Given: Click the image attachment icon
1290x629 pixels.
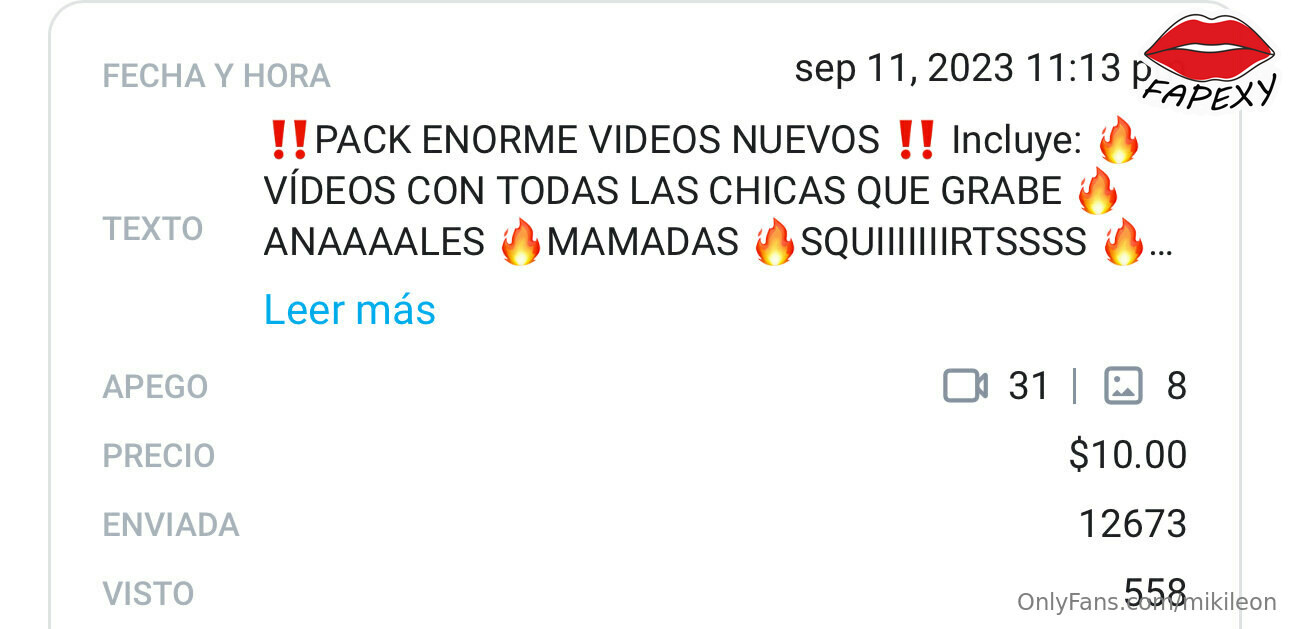Looking at the screenshot, I should pos(1123,385).
